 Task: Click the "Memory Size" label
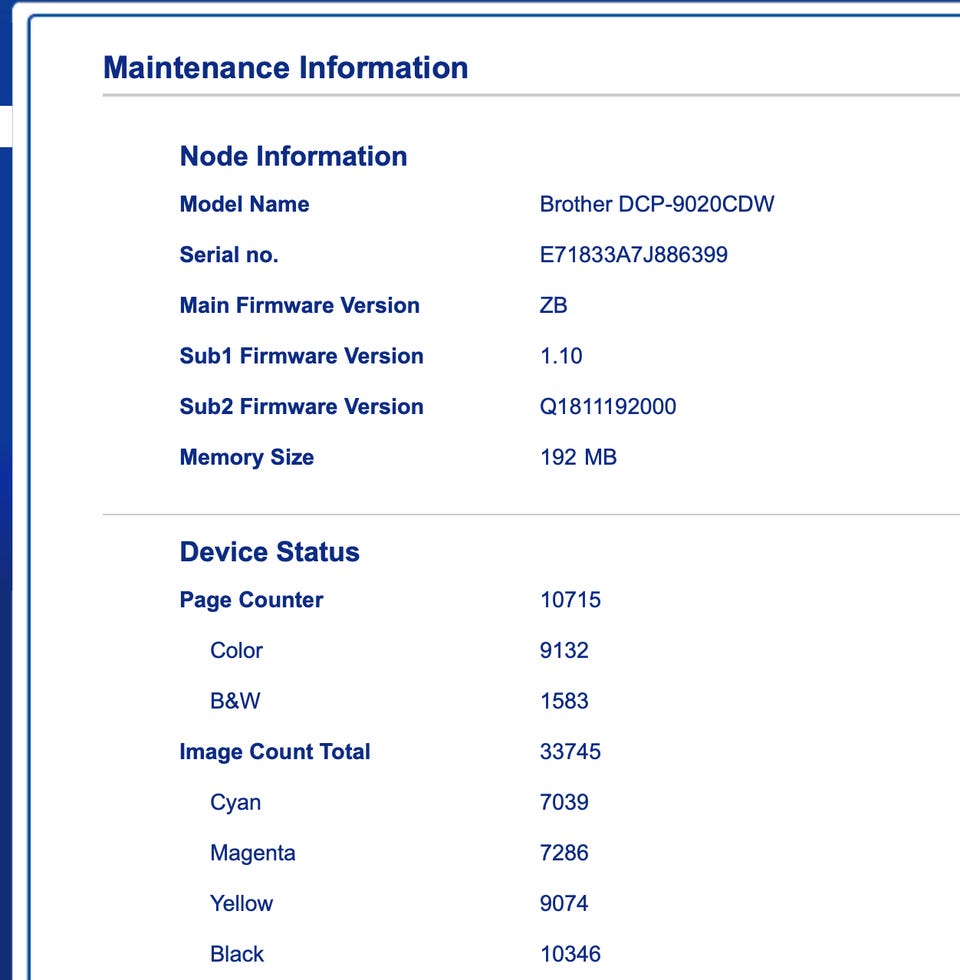247,458
